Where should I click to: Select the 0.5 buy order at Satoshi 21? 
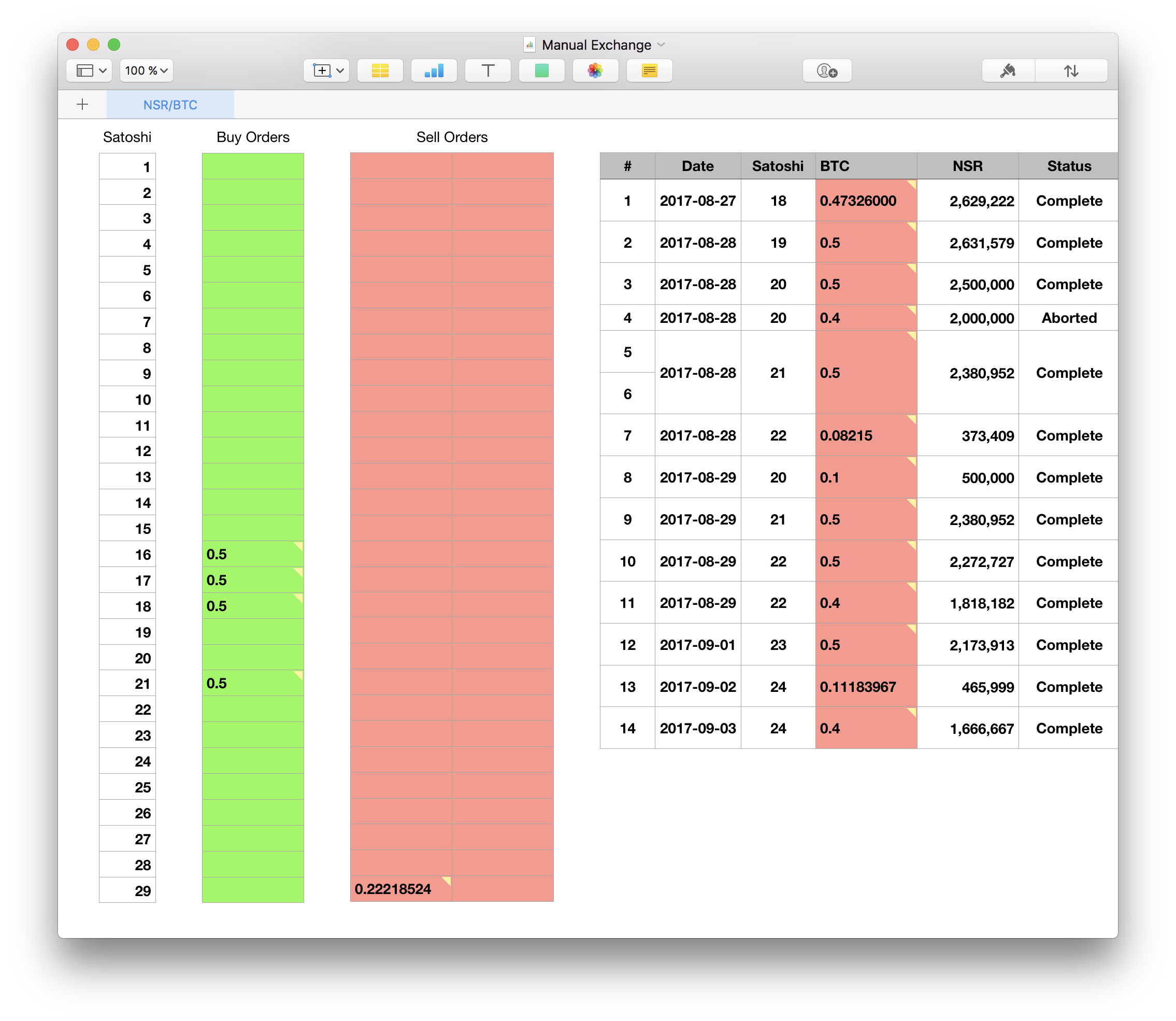click(x=253, y=683)
